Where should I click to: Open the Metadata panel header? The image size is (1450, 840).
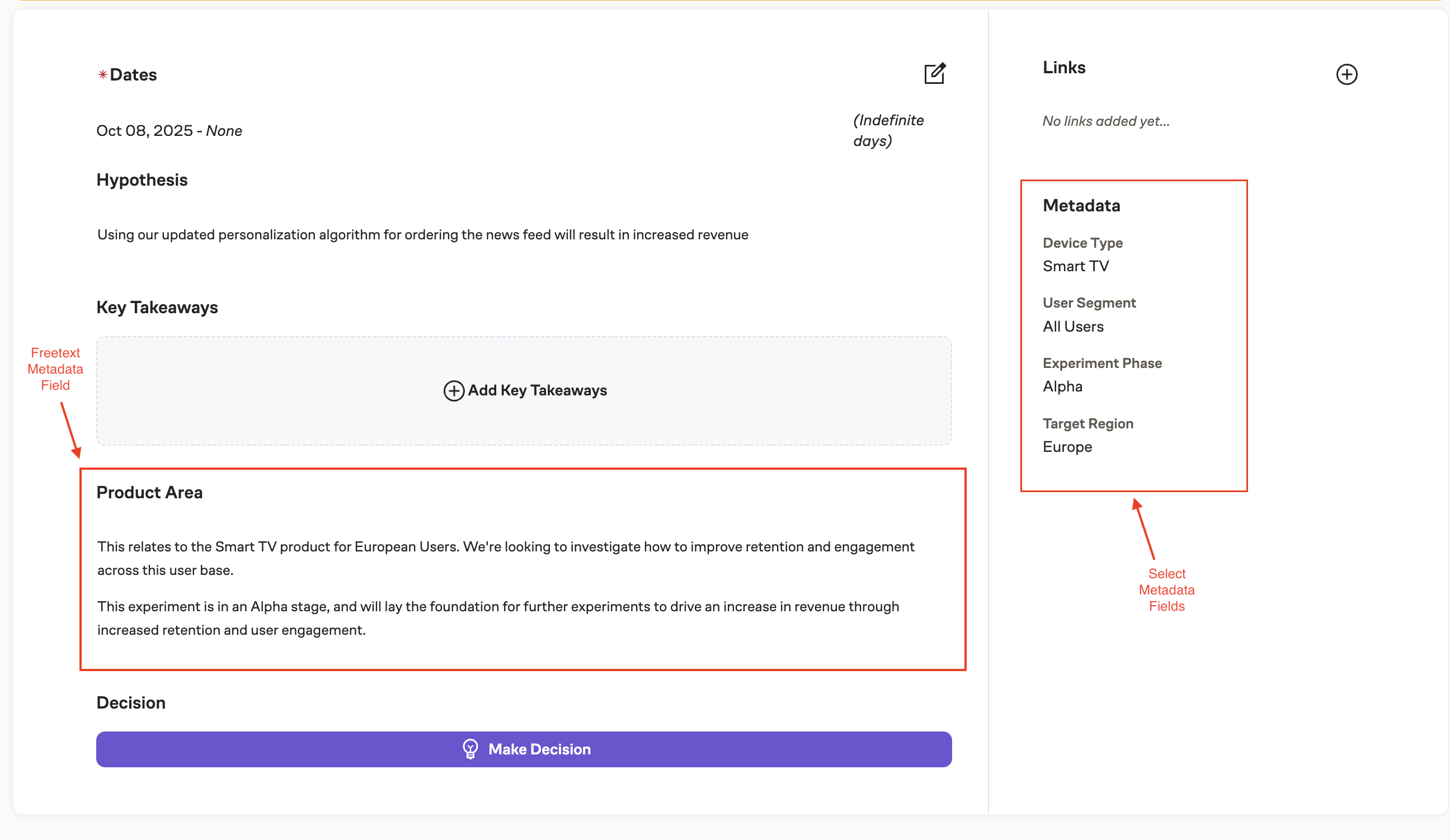[x=1081, y=205]
